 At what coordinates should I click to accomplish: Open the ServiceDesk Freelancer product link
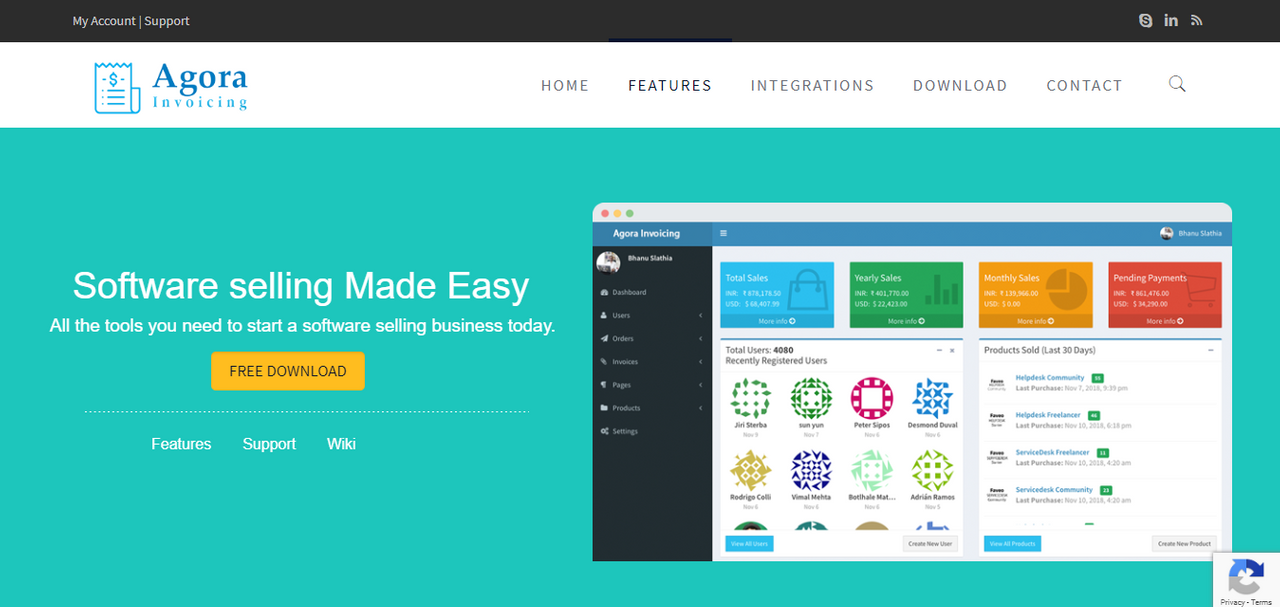1052,452
